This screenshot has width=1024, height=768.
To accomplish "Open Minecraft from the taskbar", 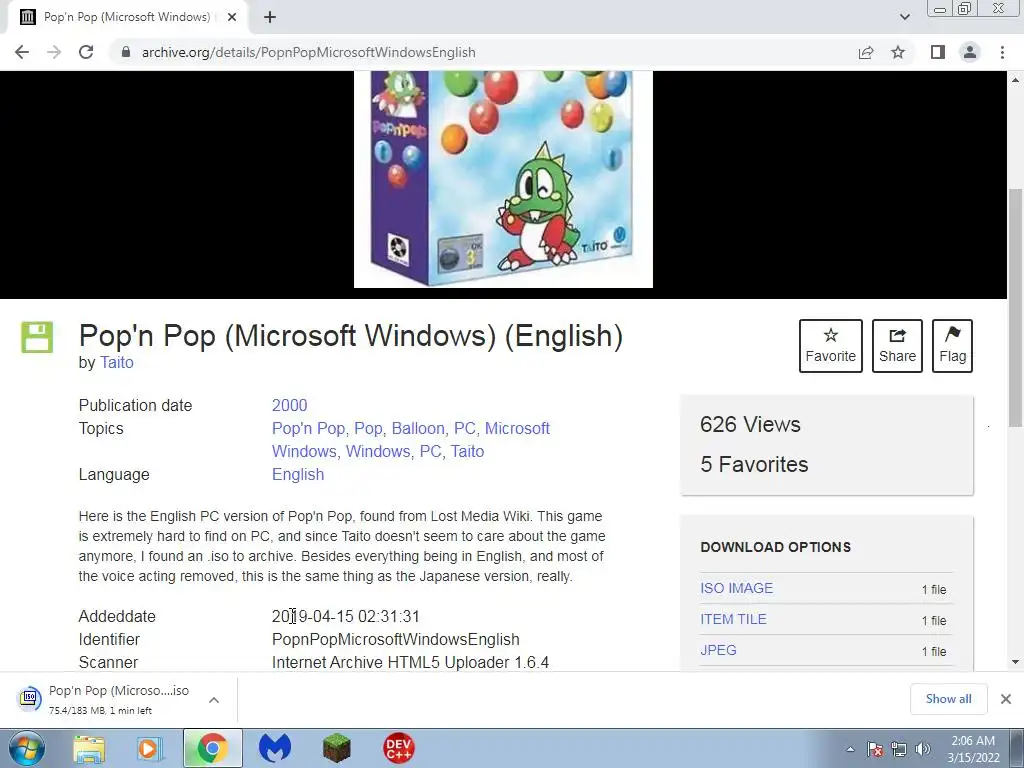I will coord(336,748).
